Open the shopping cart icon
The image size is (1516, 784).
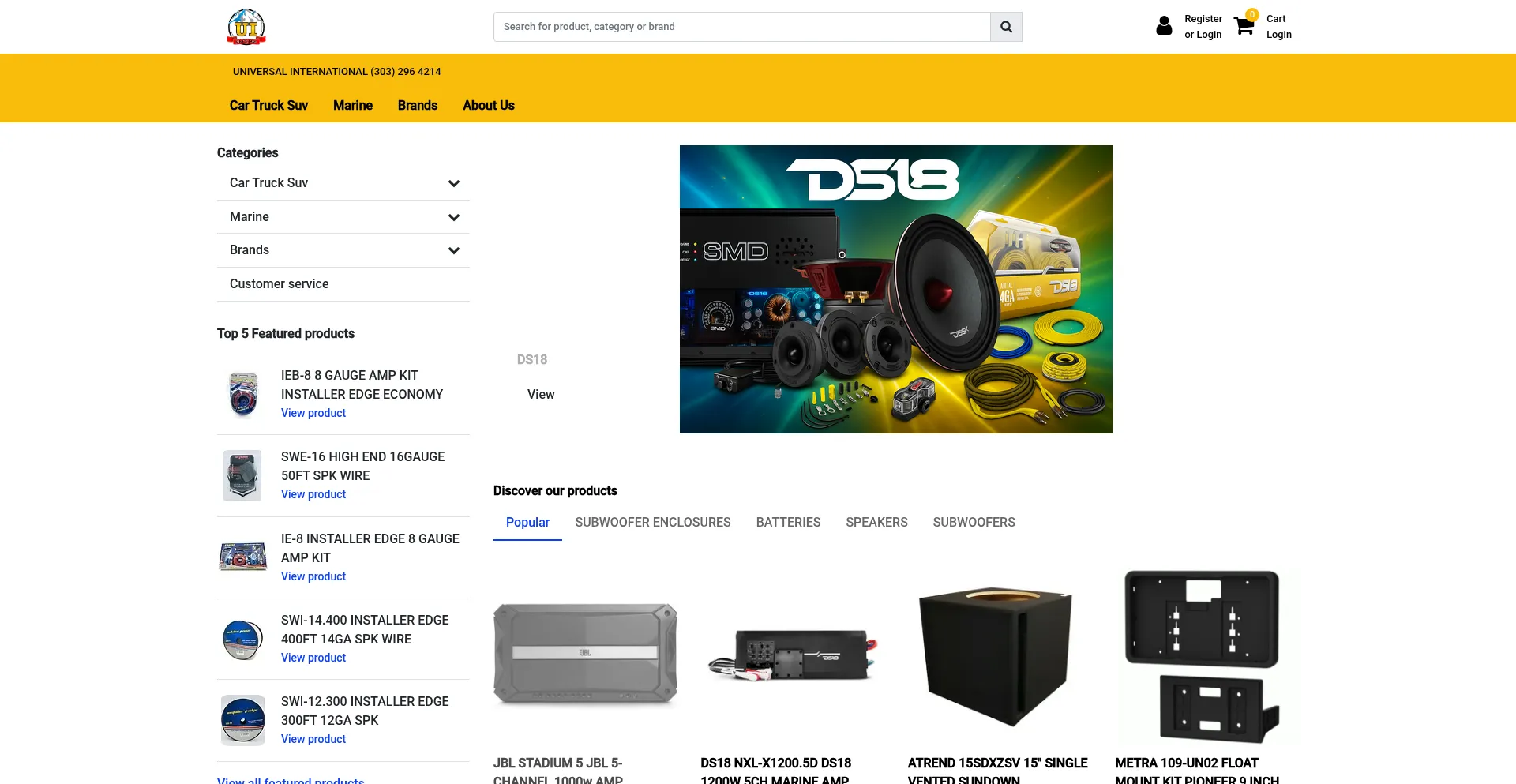[x=1245, y=24]
